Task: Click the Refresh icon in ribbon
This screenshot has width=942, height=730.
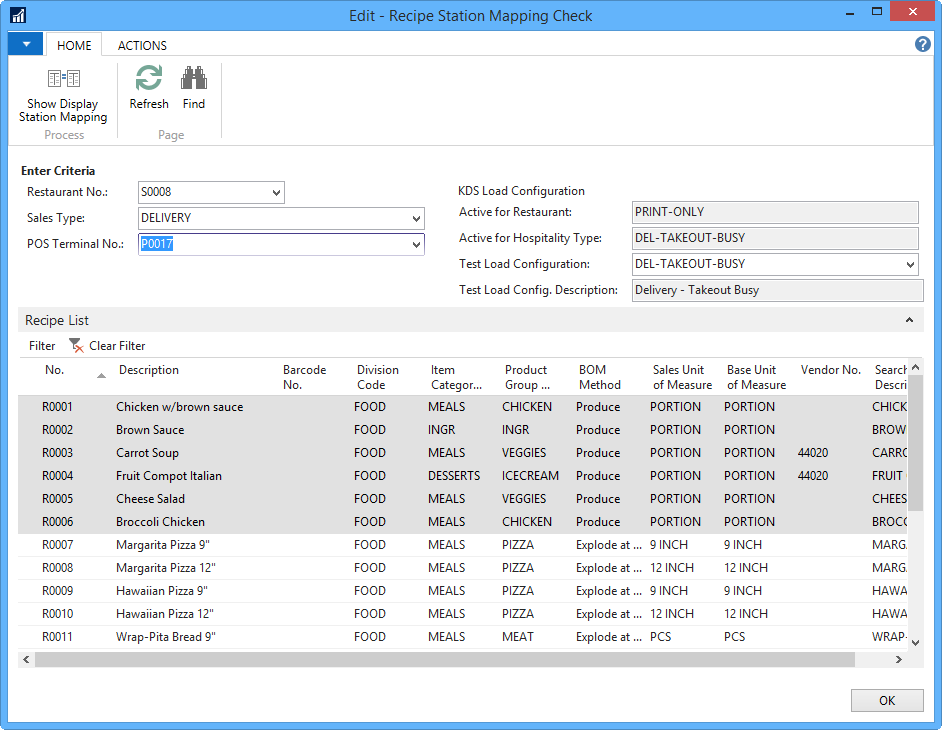Action: click(149, 79)
